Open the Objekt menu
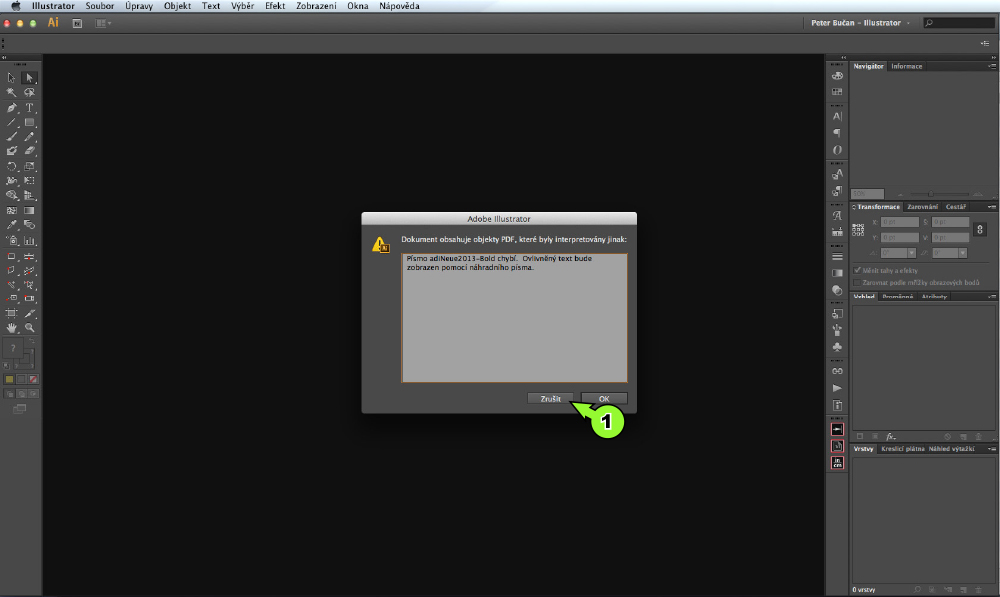This screenshot has height=597, width=1000. tap(177, 6)
